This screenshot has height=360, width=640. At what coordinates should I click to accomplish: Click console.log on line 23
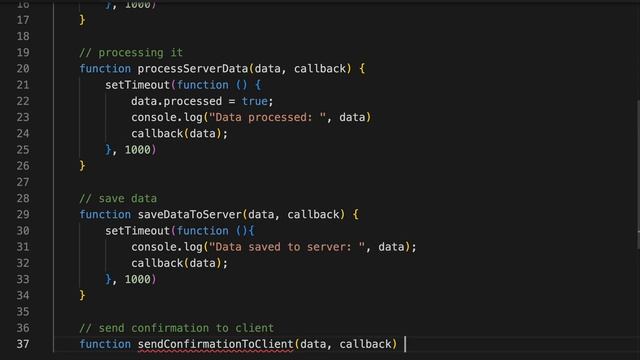pos(167,118)
